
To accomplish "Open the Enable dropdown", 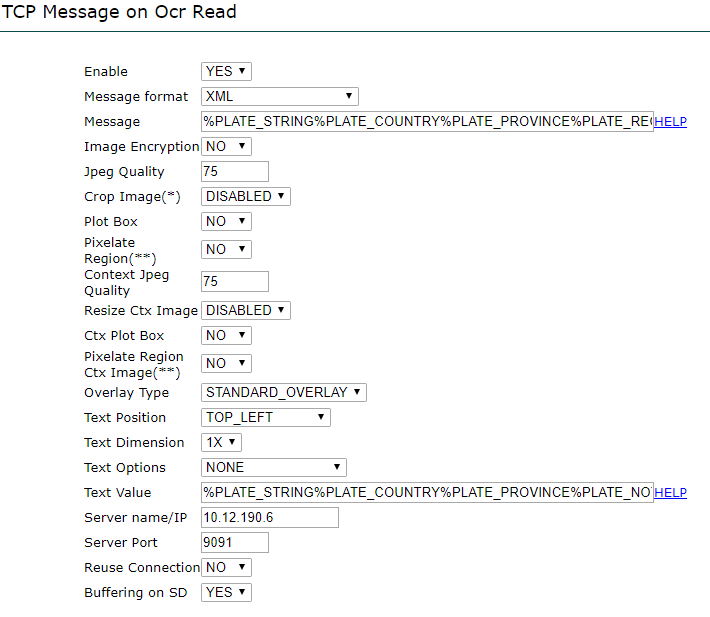I will coord(226,71).
